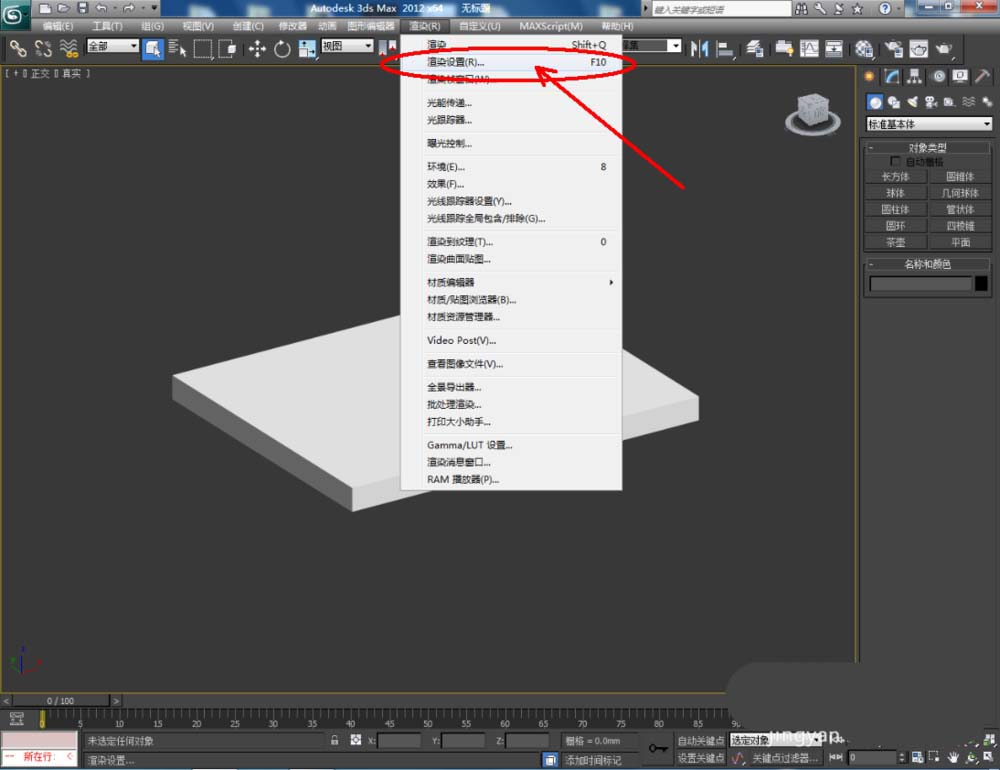This screenshot has width=1000, height=770.
Task: Click the Mirror tool icon
Action: 699,48
